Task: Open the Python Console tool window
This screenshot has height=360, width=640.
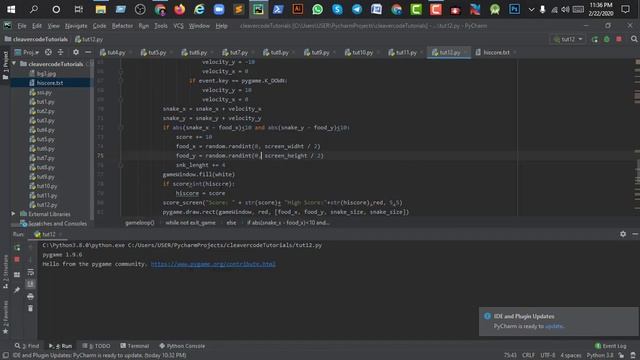Action: [182, 346]
